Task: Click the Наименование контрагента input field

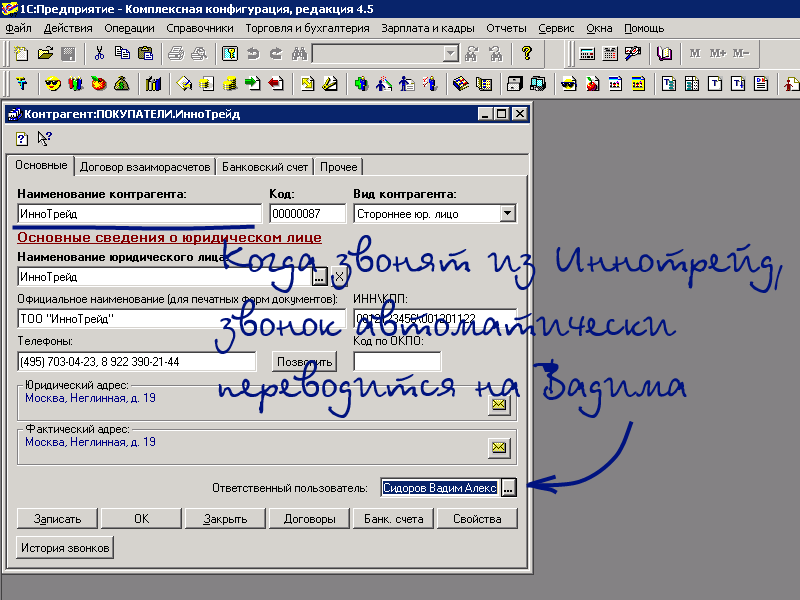Action: coord(139,213)
